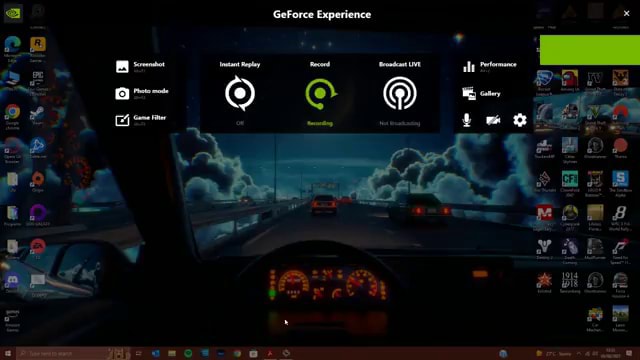Click the Enlisted desktop icon

click(544, 283)
